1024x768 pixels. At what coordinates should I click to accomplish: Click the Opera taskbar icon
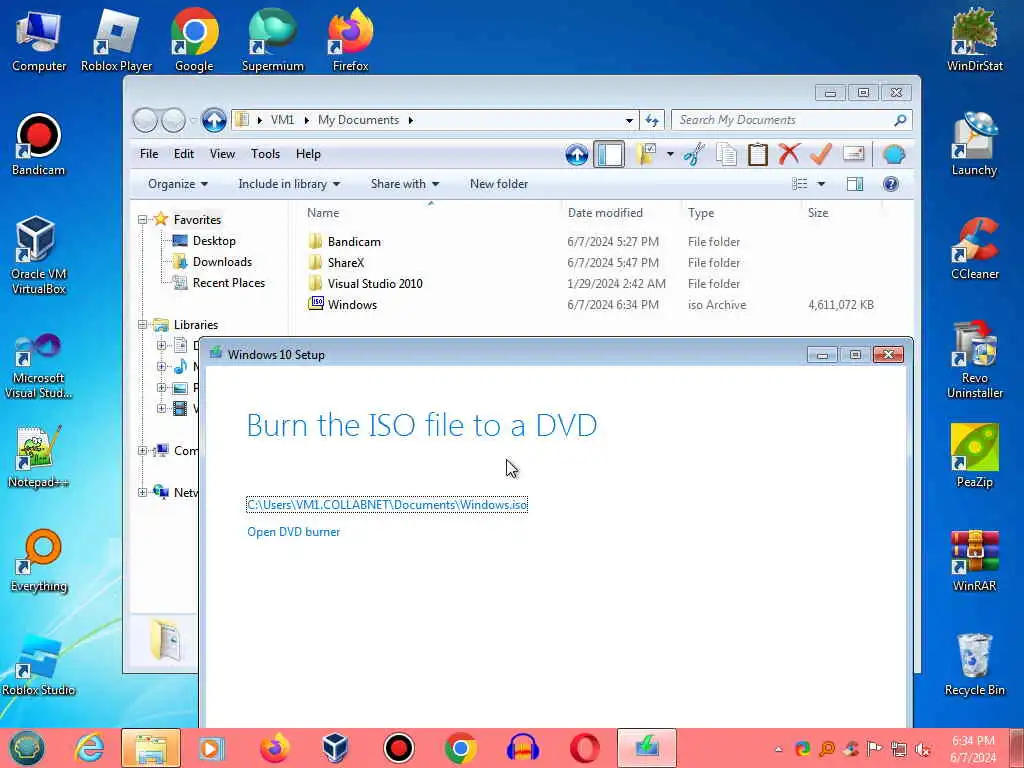tap(584, 748)
